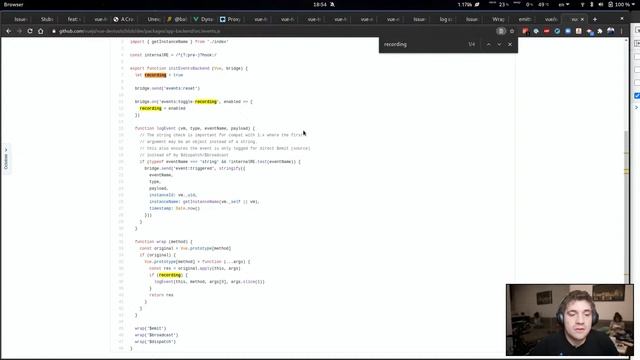Click the "bridge.send('events:reset')" code line
Image resolution: width=640 pixels, height=360 pixels.
pyautogui.click(x=167, y=88)
